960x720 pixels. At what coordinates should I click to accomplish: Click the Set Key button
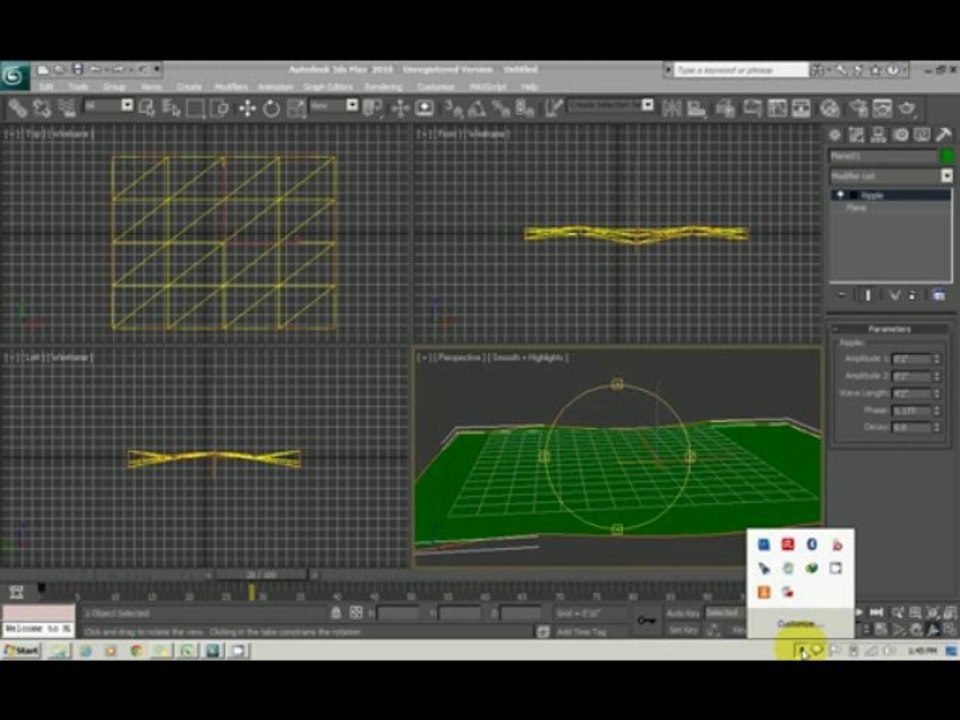pos(683,629)
